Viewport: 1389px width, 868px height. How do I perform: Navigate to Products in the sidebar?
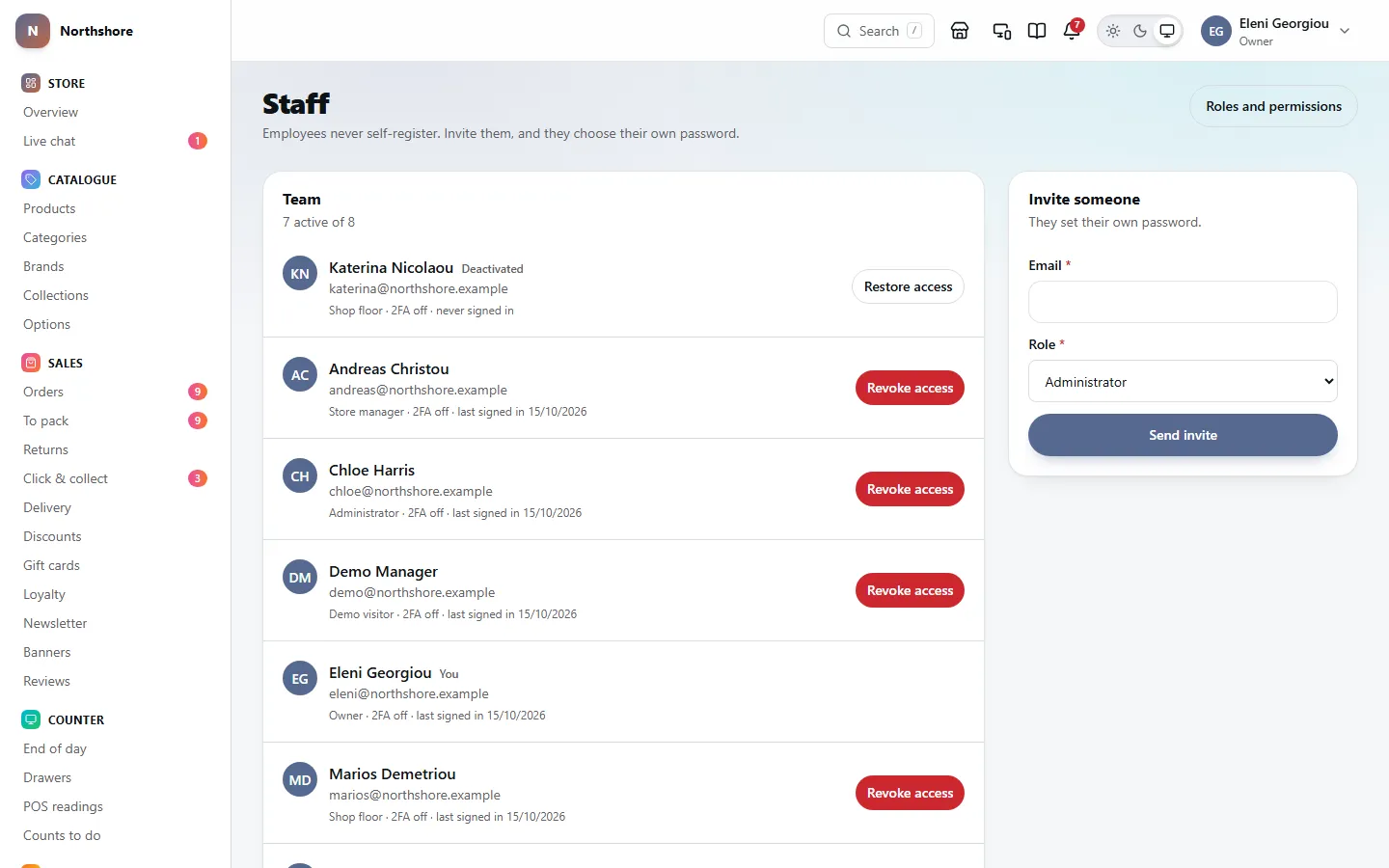[x=49, y=208]
